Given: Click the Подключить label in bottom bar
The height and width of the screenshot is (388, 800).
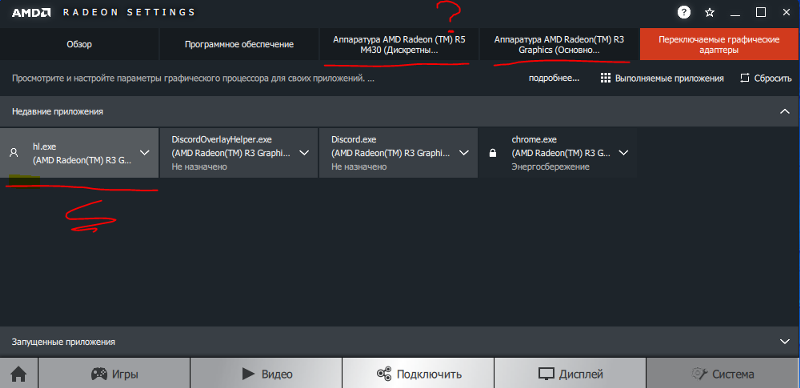Looking at the screenshot, I should (429, 374).
